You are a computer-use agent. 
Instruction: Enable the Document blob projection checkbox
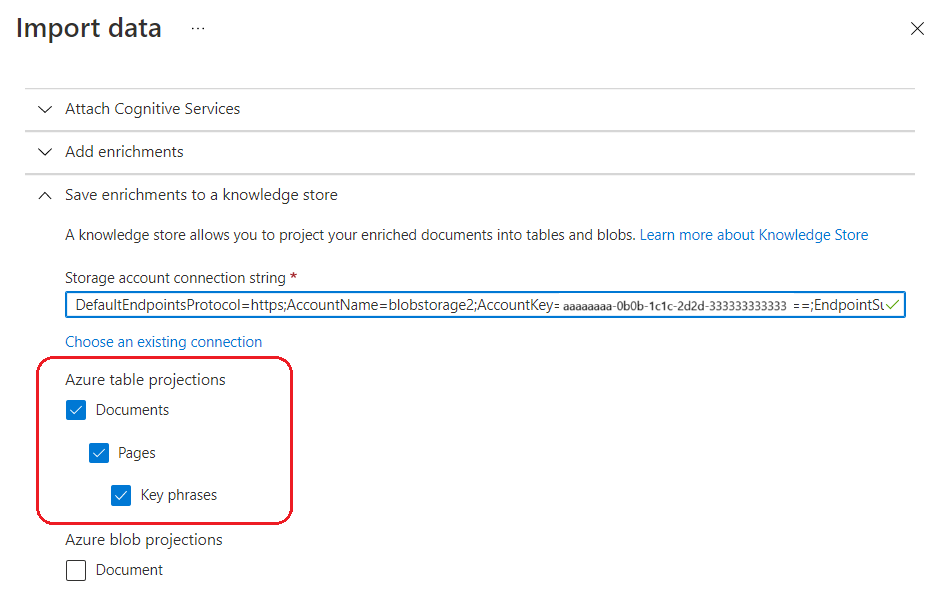click(x=76, y=570)
